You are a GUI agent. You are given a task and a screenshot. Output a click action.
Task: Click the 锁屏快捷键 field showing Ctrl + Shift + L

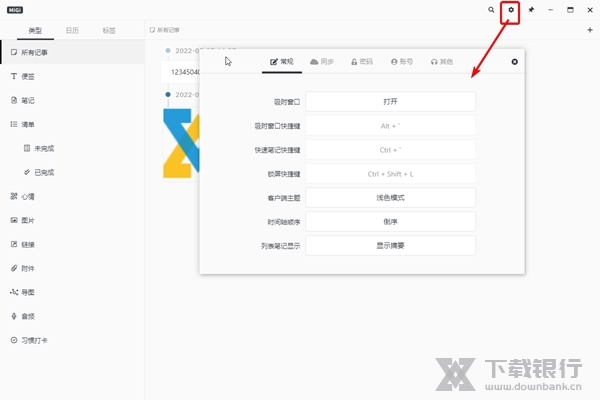[x=390, y=174]
